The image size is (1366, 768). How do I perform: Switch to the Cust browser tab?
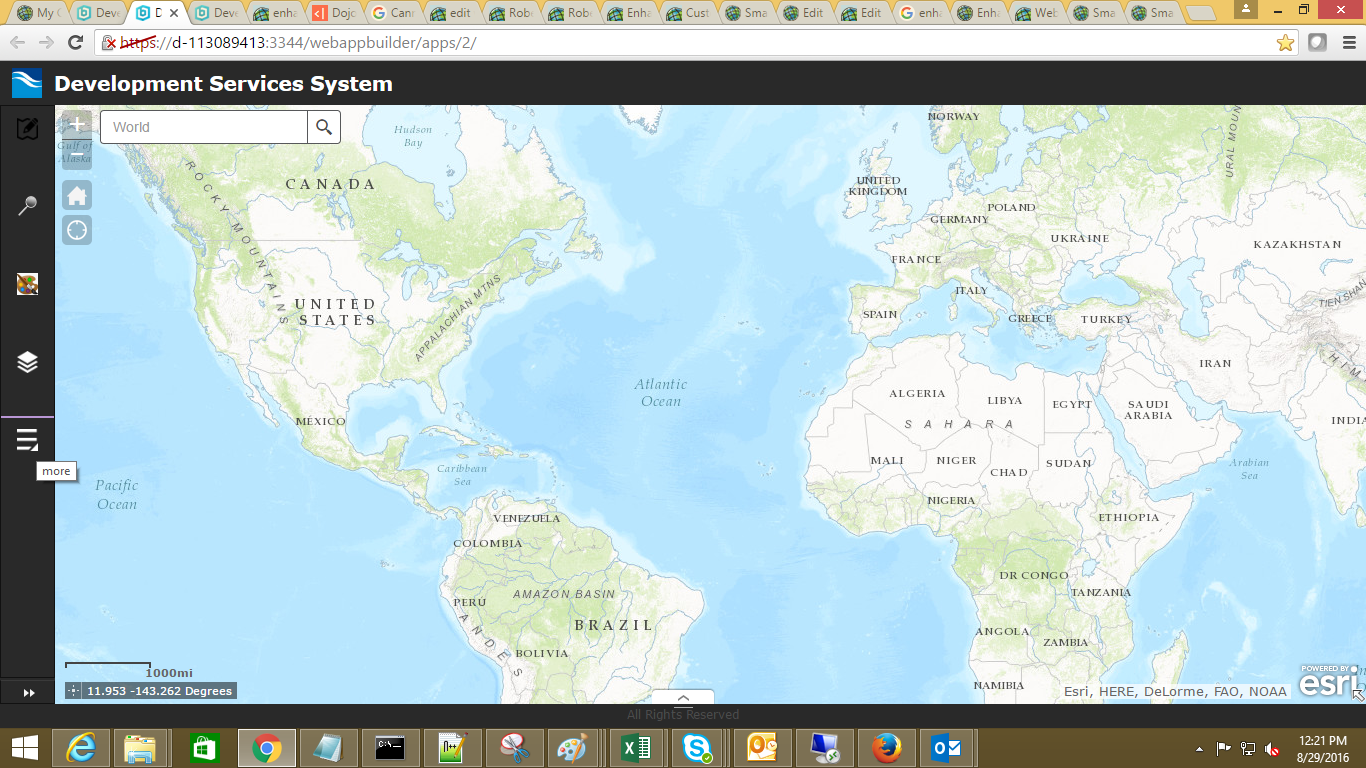687,14
